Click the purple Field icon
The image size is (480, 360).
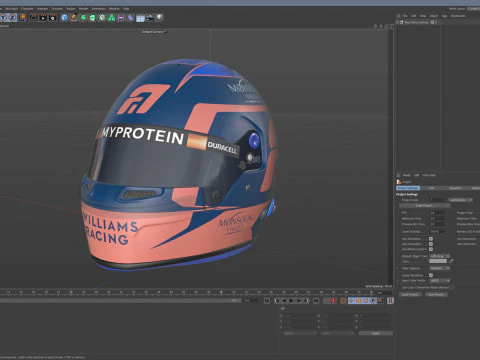pos(121,17)
